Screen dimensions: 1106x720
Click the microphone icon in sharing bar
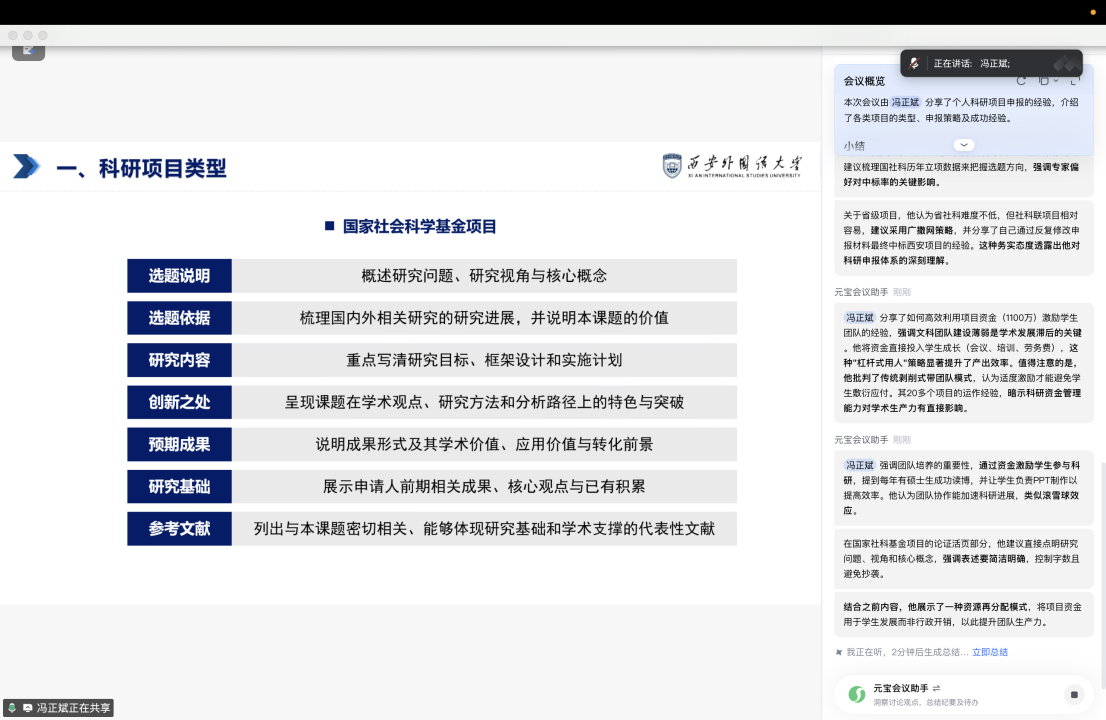pos(12,708)
